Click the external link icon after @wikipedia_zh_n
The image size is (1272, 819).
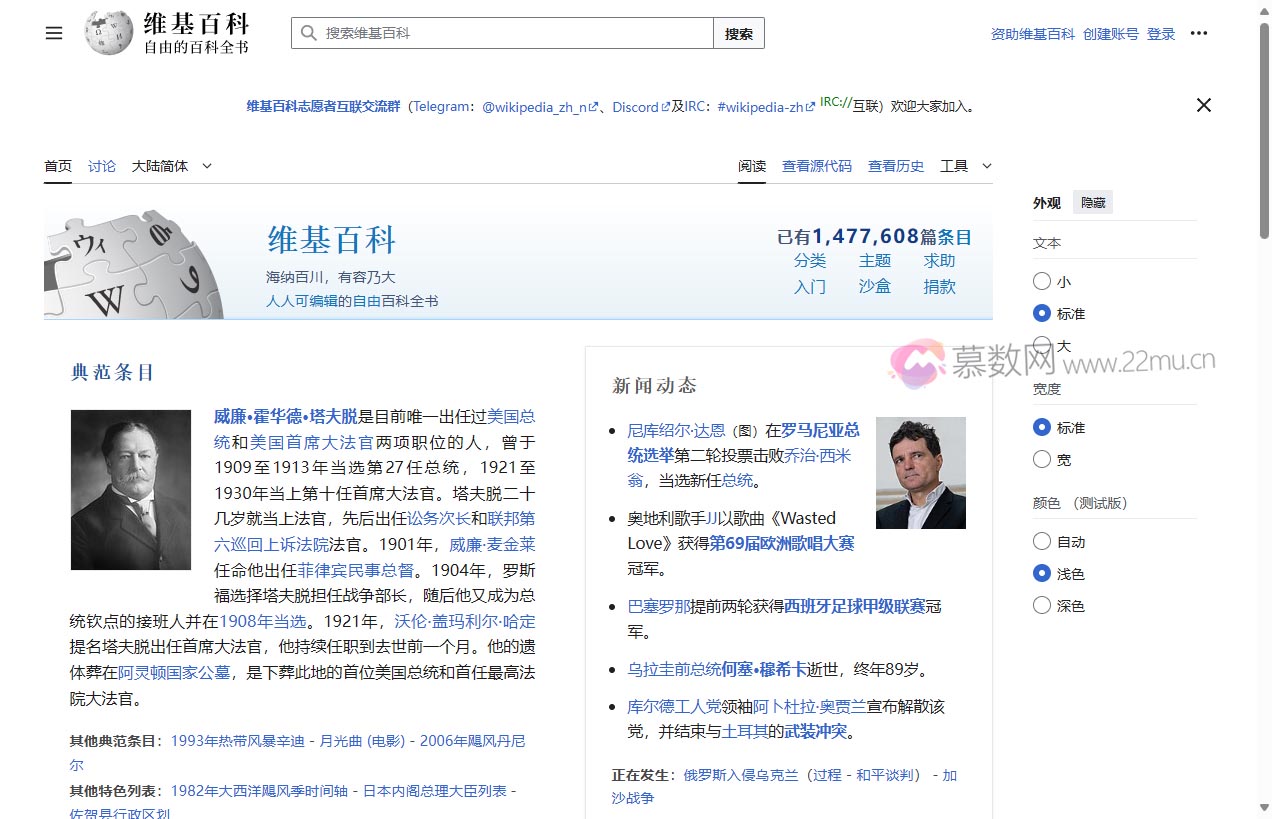[593, 107]
